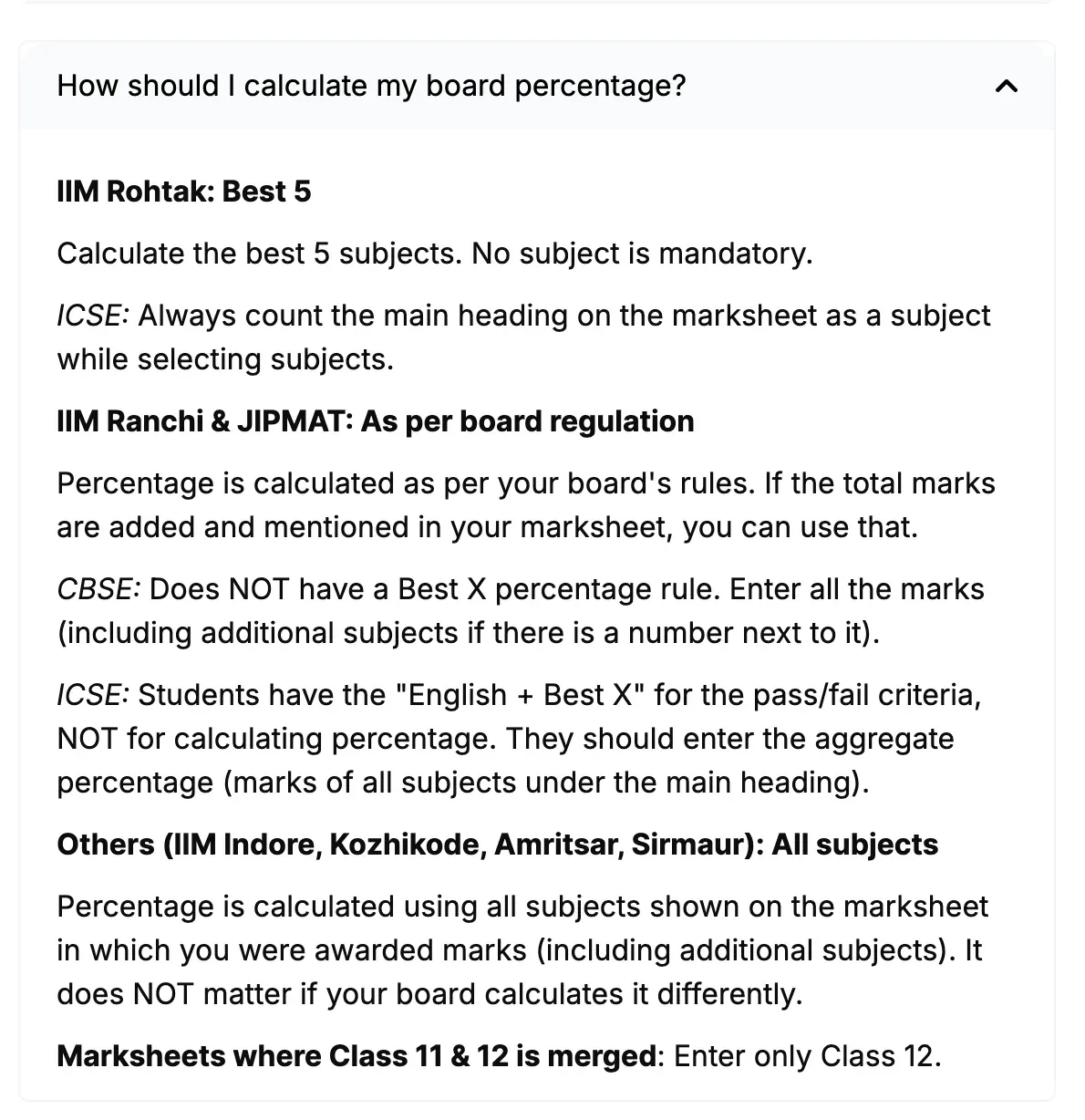Screen dimensions: 1085x1120
Task: Click the first italic 'ICSE:' label under Rohtak
Action: pyautogui.click(x=93, y=316)
